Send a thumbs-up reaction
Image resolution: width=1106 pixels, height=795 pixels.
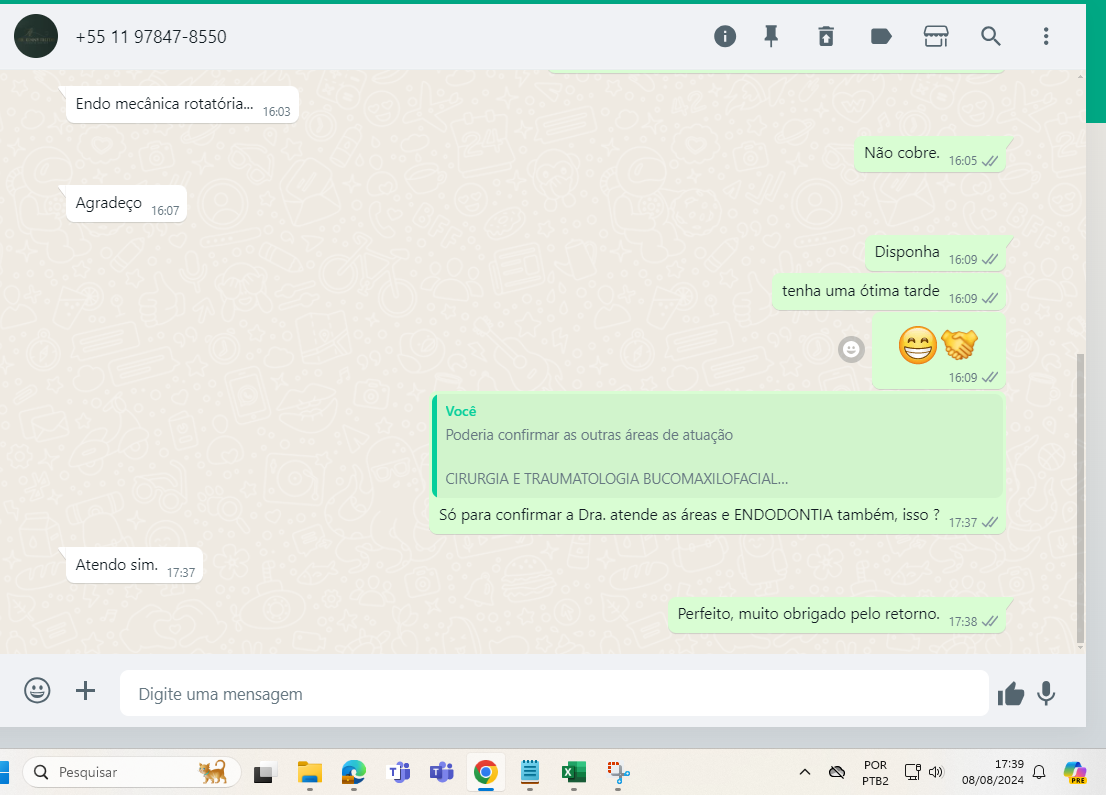tap(1011, 693)
